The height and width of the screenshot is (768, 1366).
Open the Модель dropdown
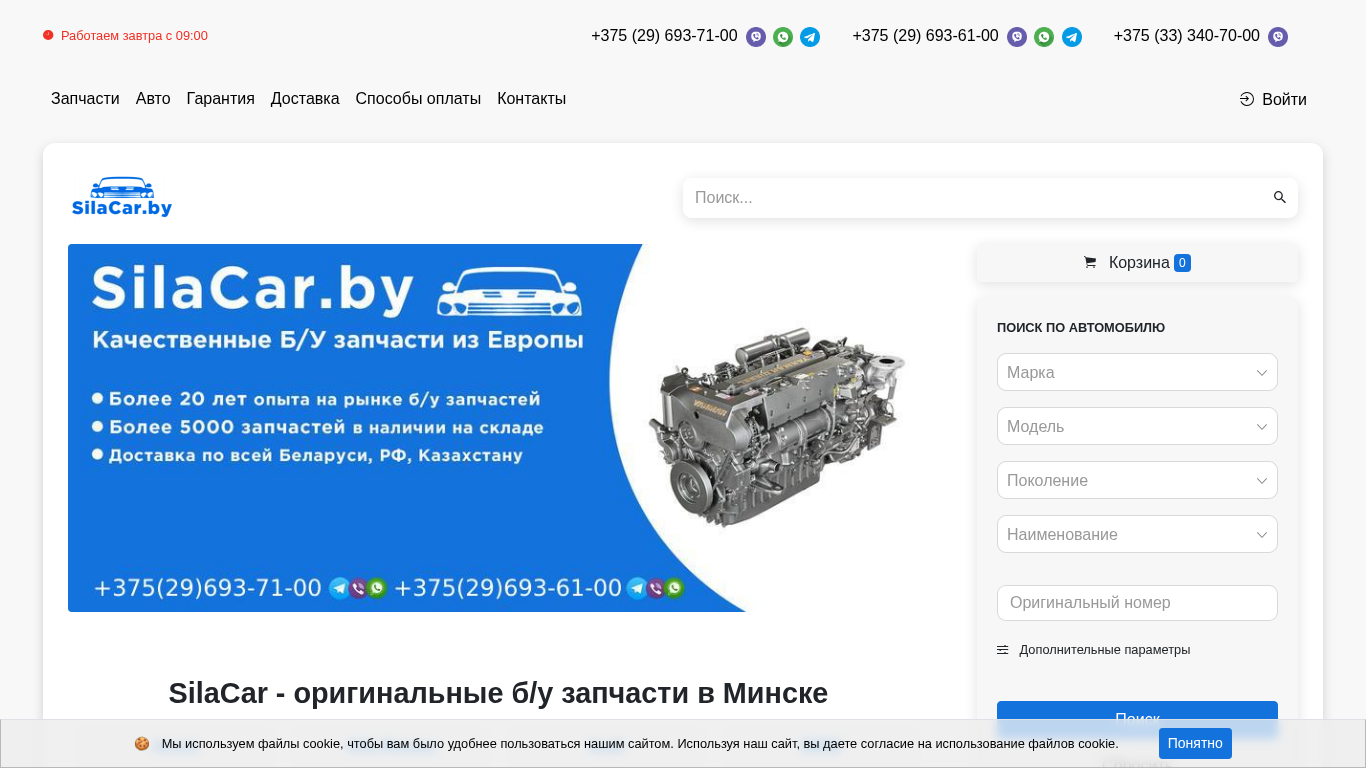pyautogui.click(x=1137, y=426)
